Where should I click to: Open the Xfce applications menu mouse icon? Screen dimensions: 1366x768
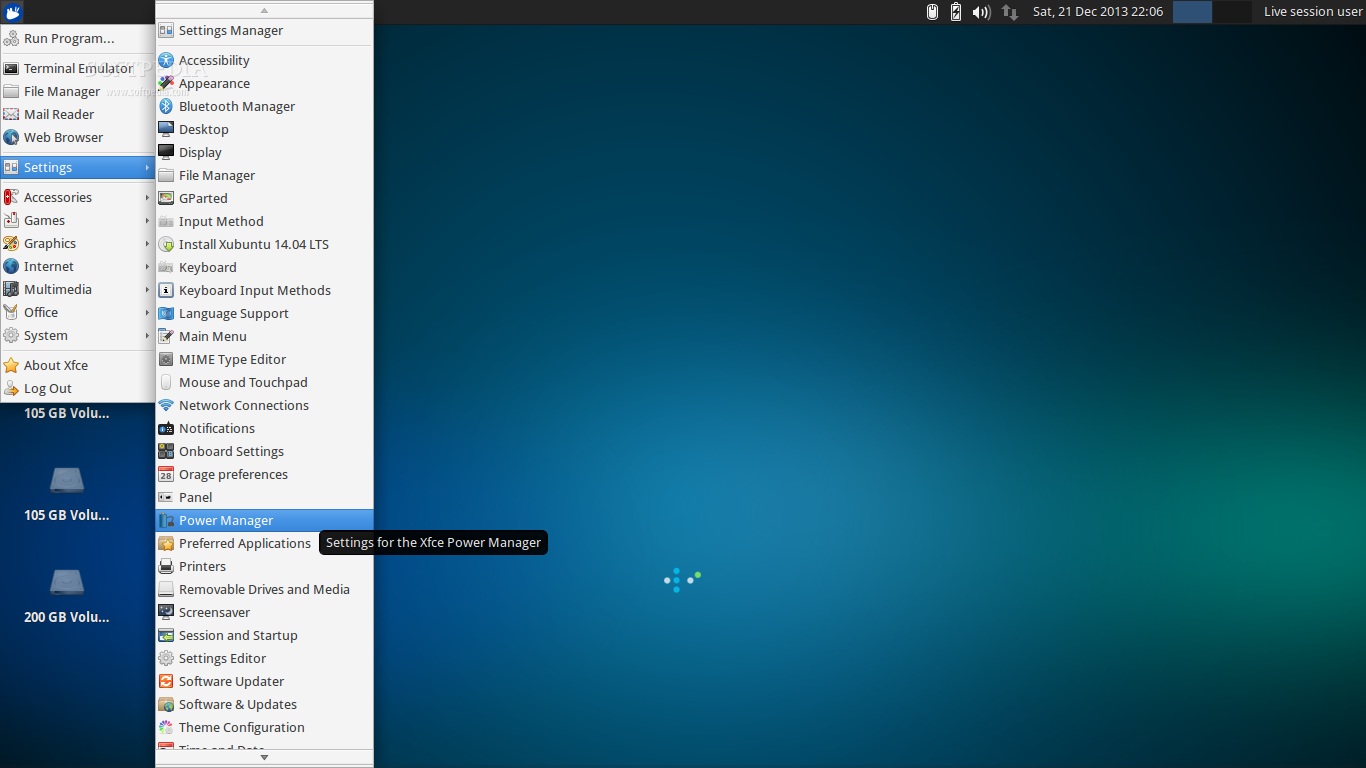[12, 12]
